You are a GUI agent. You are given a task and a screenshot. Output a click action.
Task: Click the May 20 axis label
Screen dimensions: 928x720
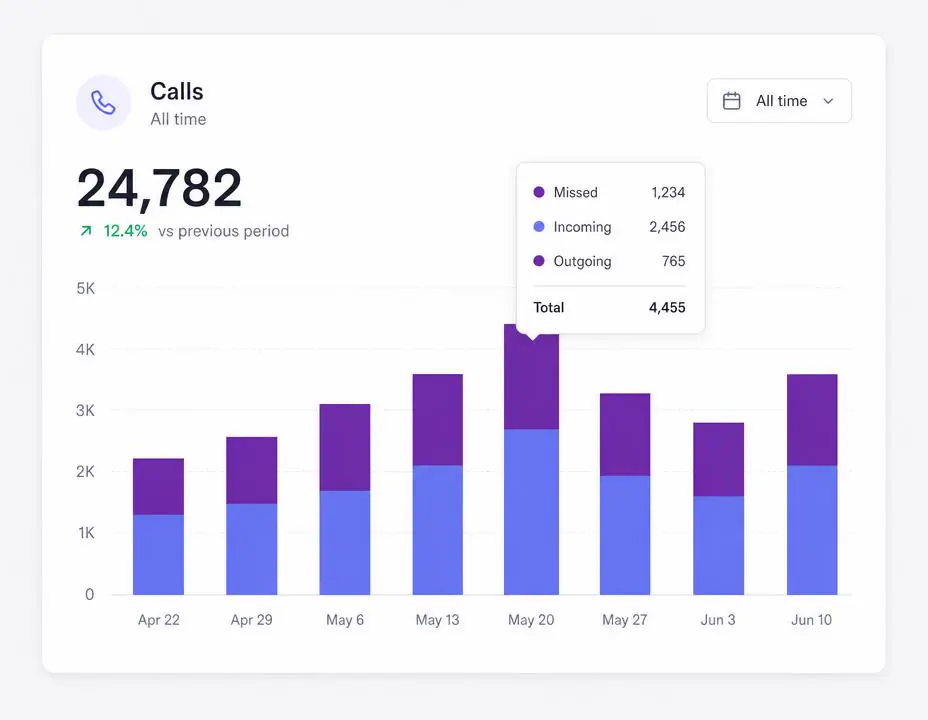click(531, 619)
